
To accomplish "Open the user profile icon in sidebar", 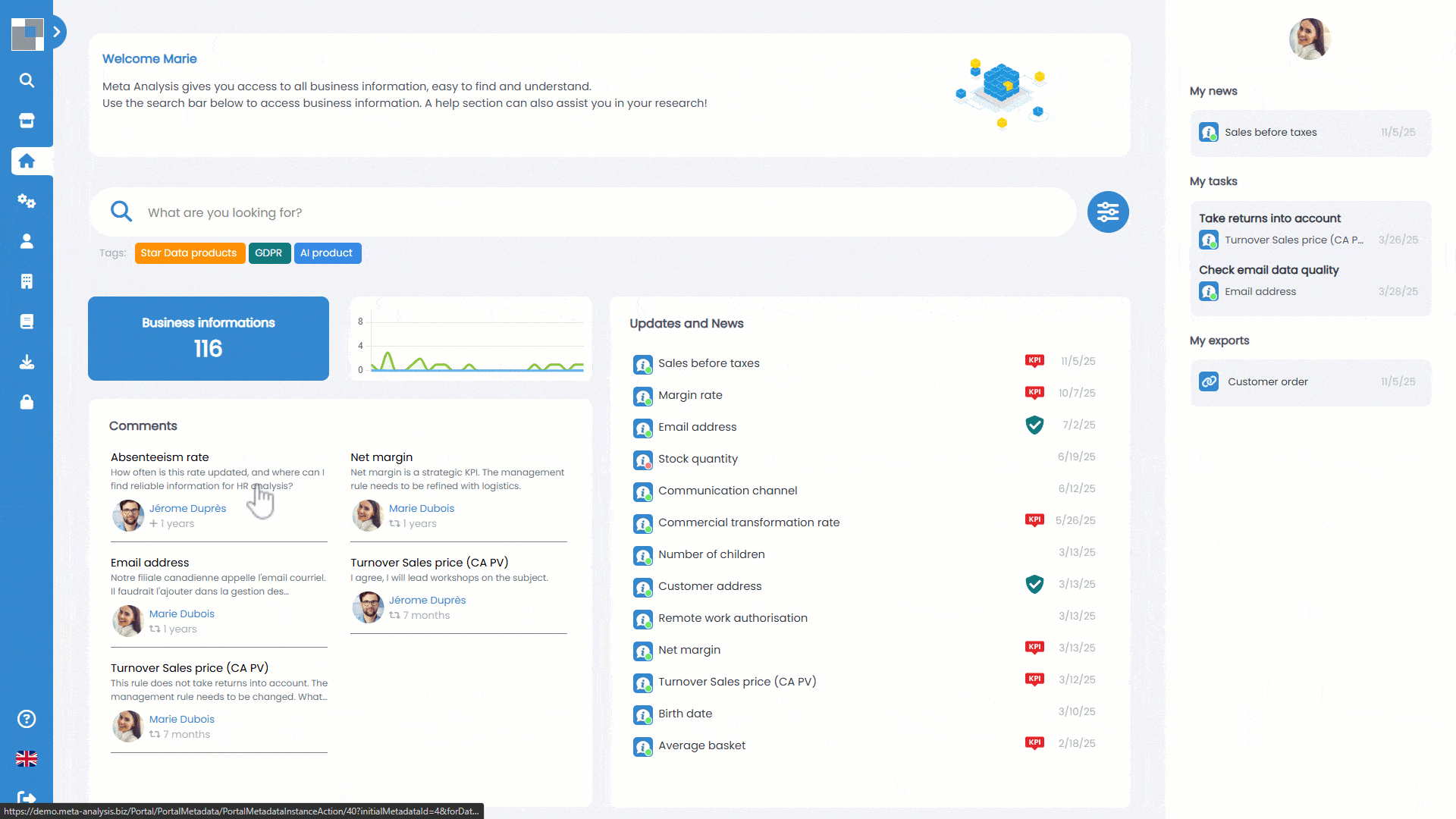I will click(x=27, y=241).
